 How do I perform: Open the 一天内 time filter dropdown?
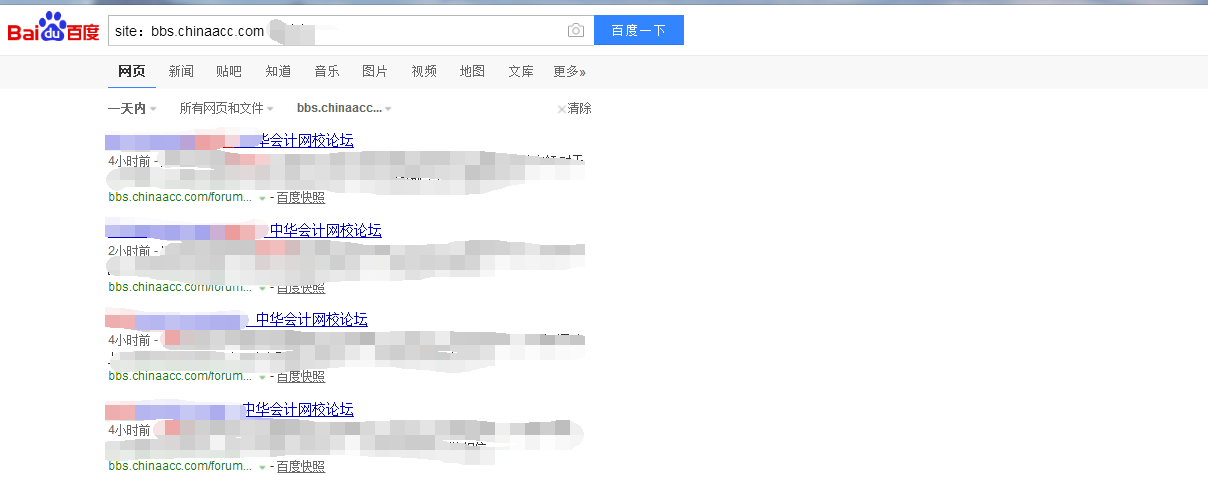(x=132, y=108)
